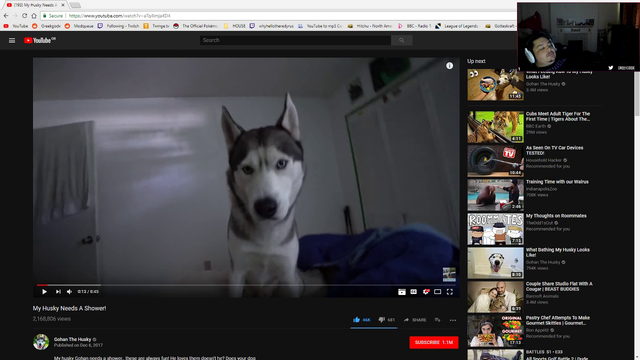
Task: Toggle subtitles in player controls
Action: click(413, 291)
